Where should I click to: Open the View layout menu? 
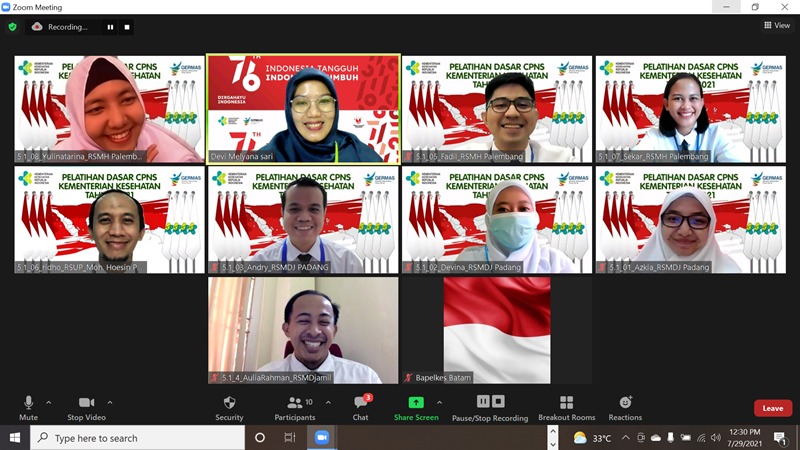pos(776,26)
